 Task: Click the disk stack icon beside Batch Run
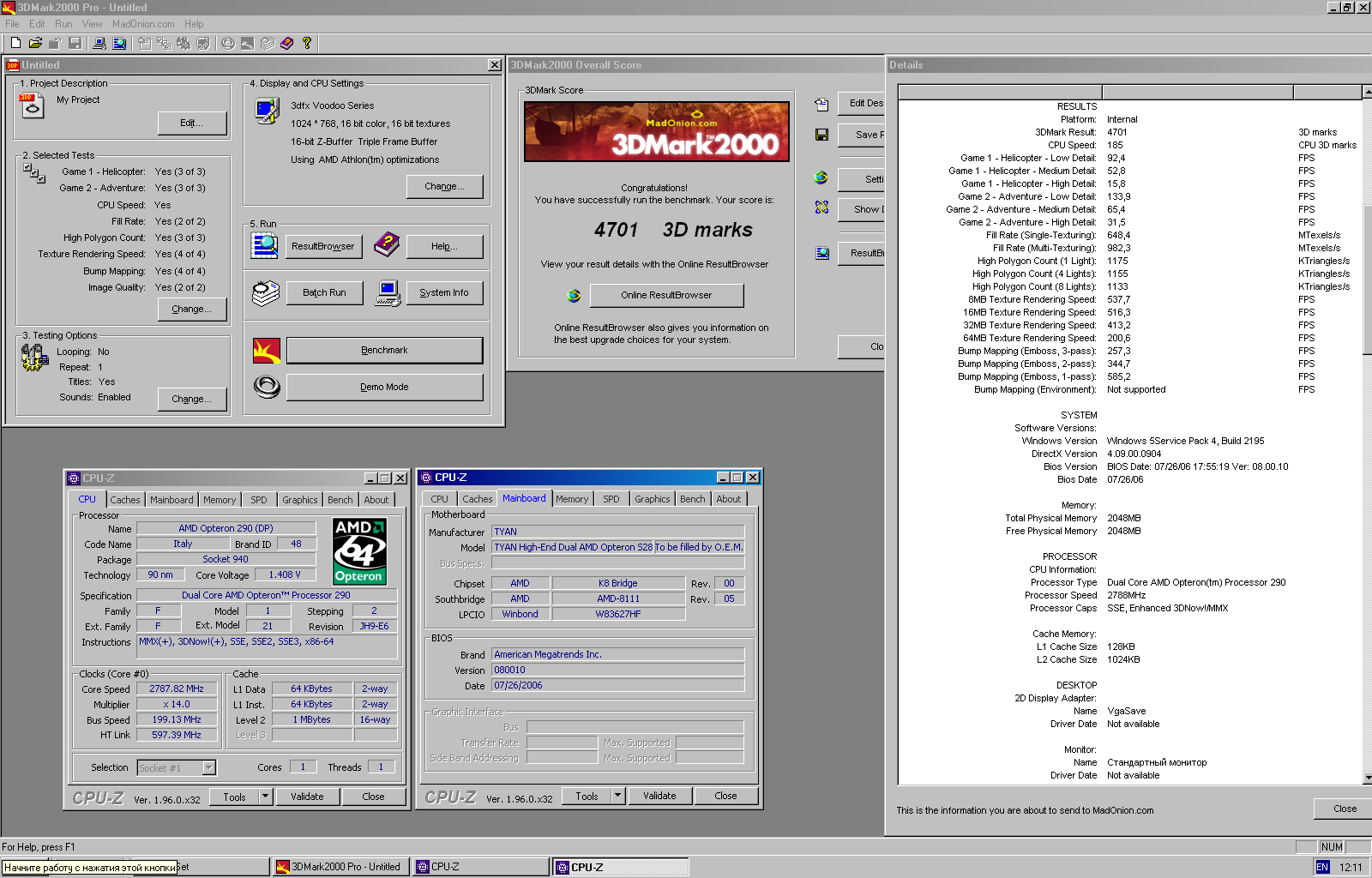click(x=266, y=293)
